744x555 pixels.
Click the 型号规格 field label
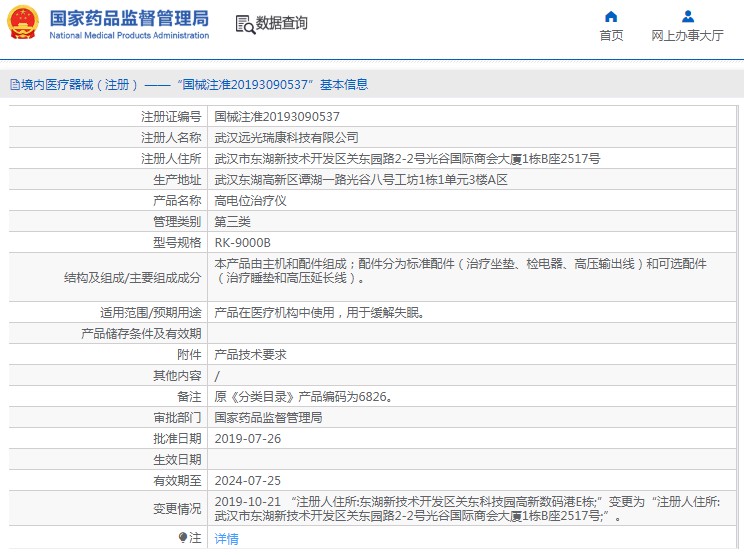click(177, 243)
